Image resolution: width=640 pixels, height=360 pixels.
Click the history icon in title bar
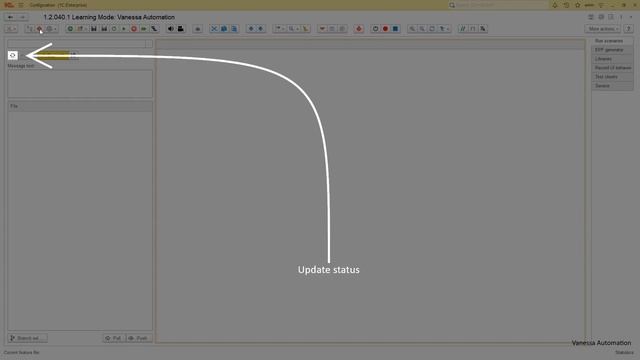[x=566, y=5]
